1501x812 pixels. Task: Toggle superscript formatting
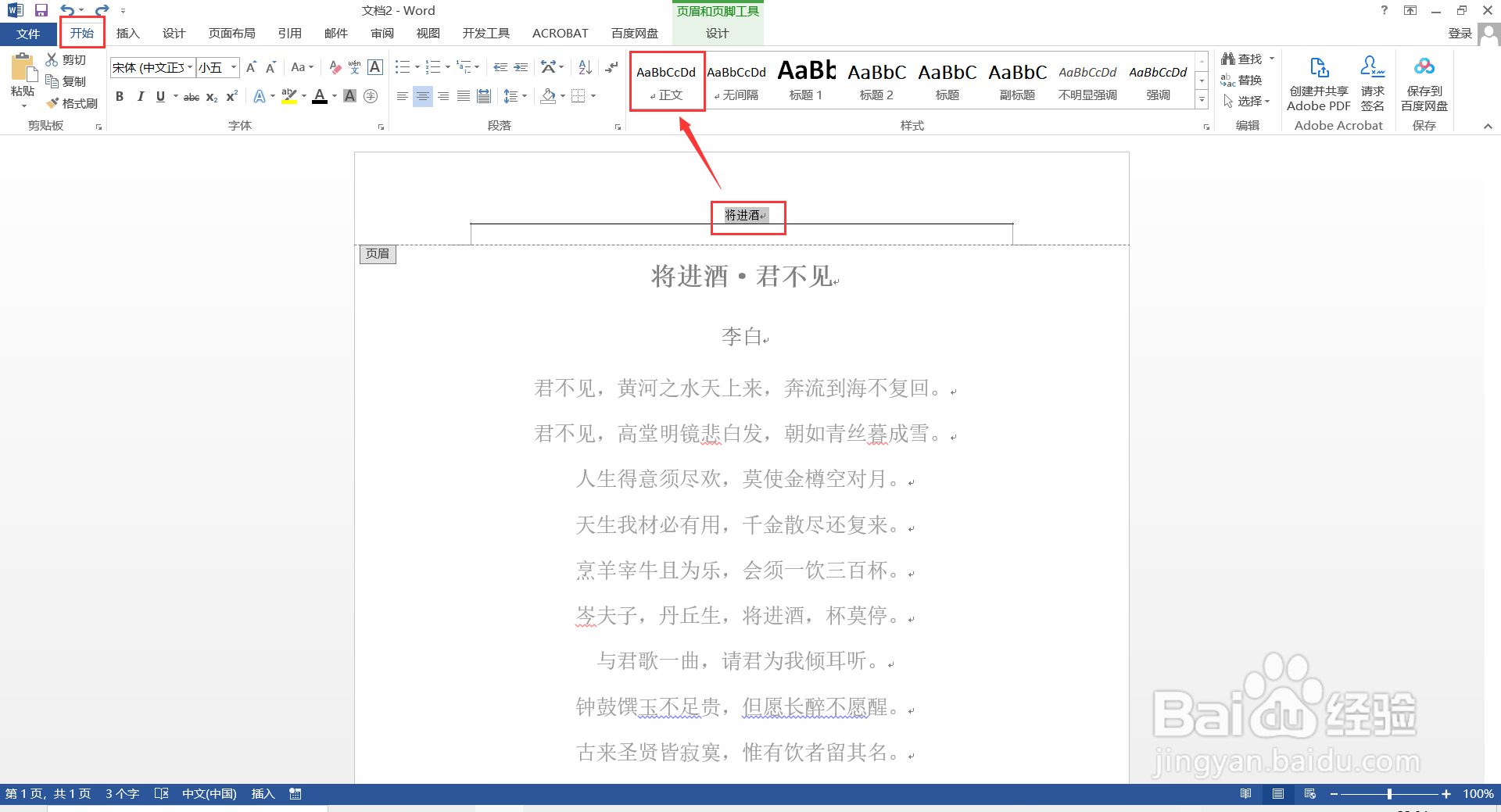[231, 96]
